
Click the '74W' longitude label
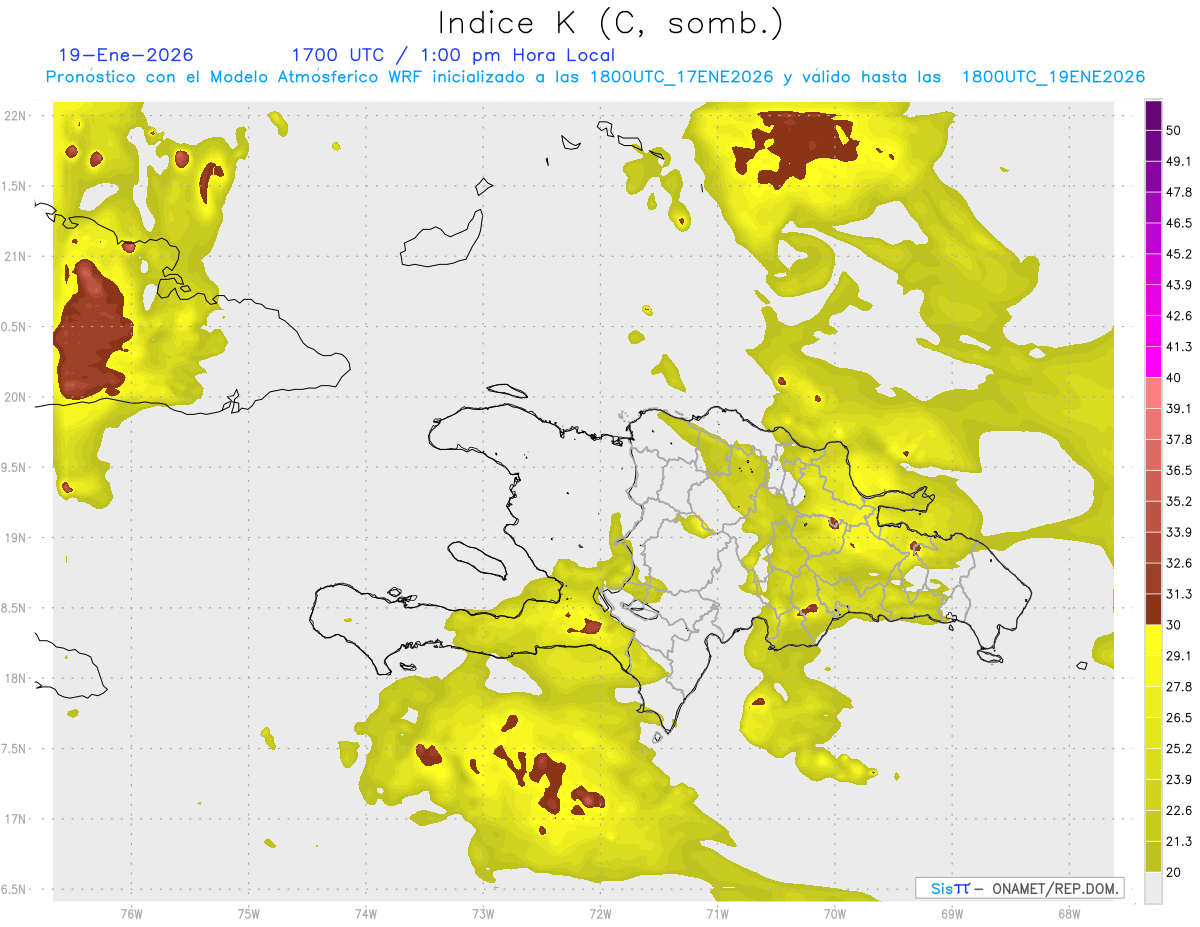[366, 914]
